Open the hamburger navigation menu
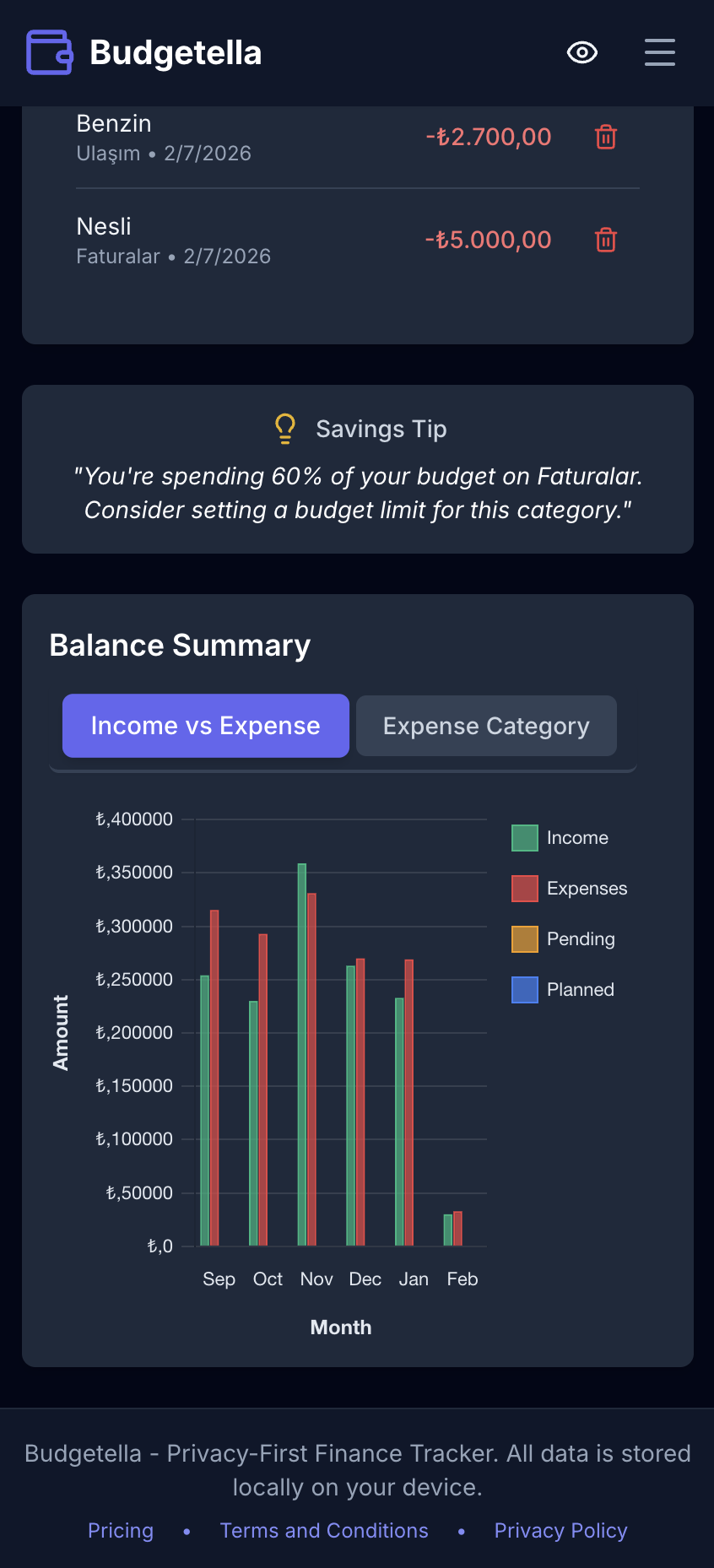Image resolution: width=714 pixels, height=1568 pixels. (x=660, y=52)
